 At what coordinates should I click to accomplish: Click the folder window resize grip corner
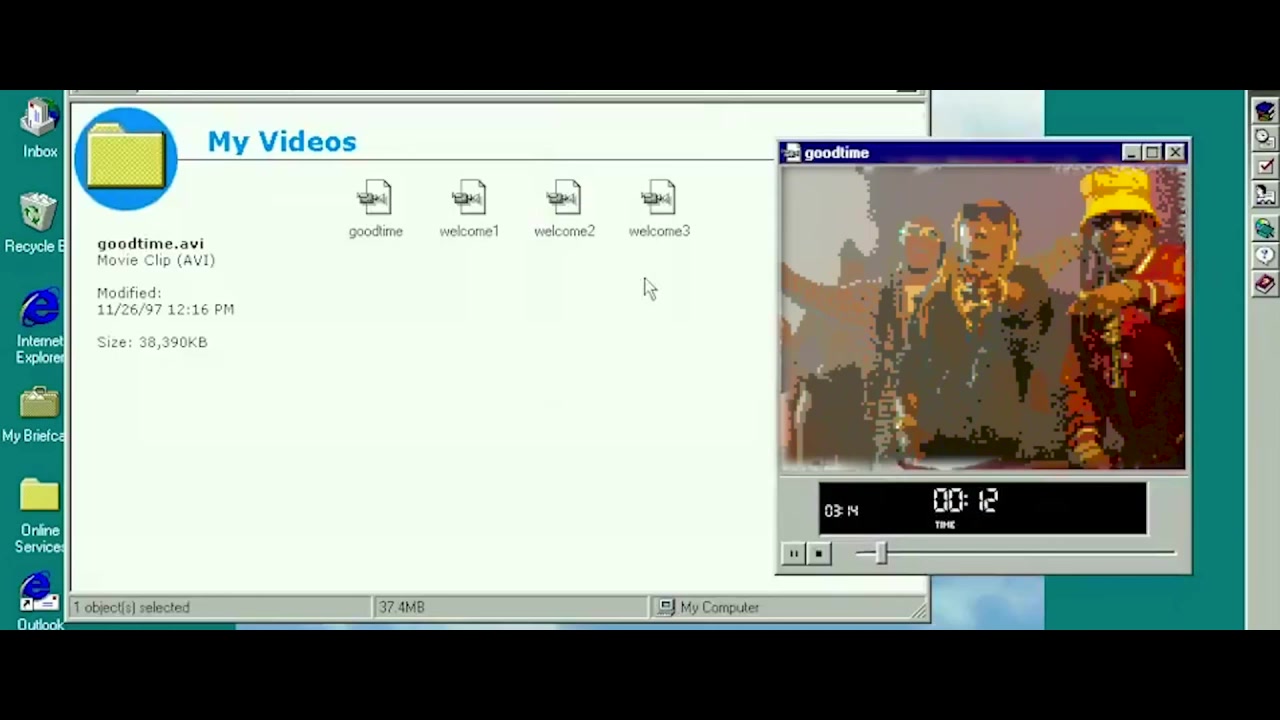pos(919,611)
